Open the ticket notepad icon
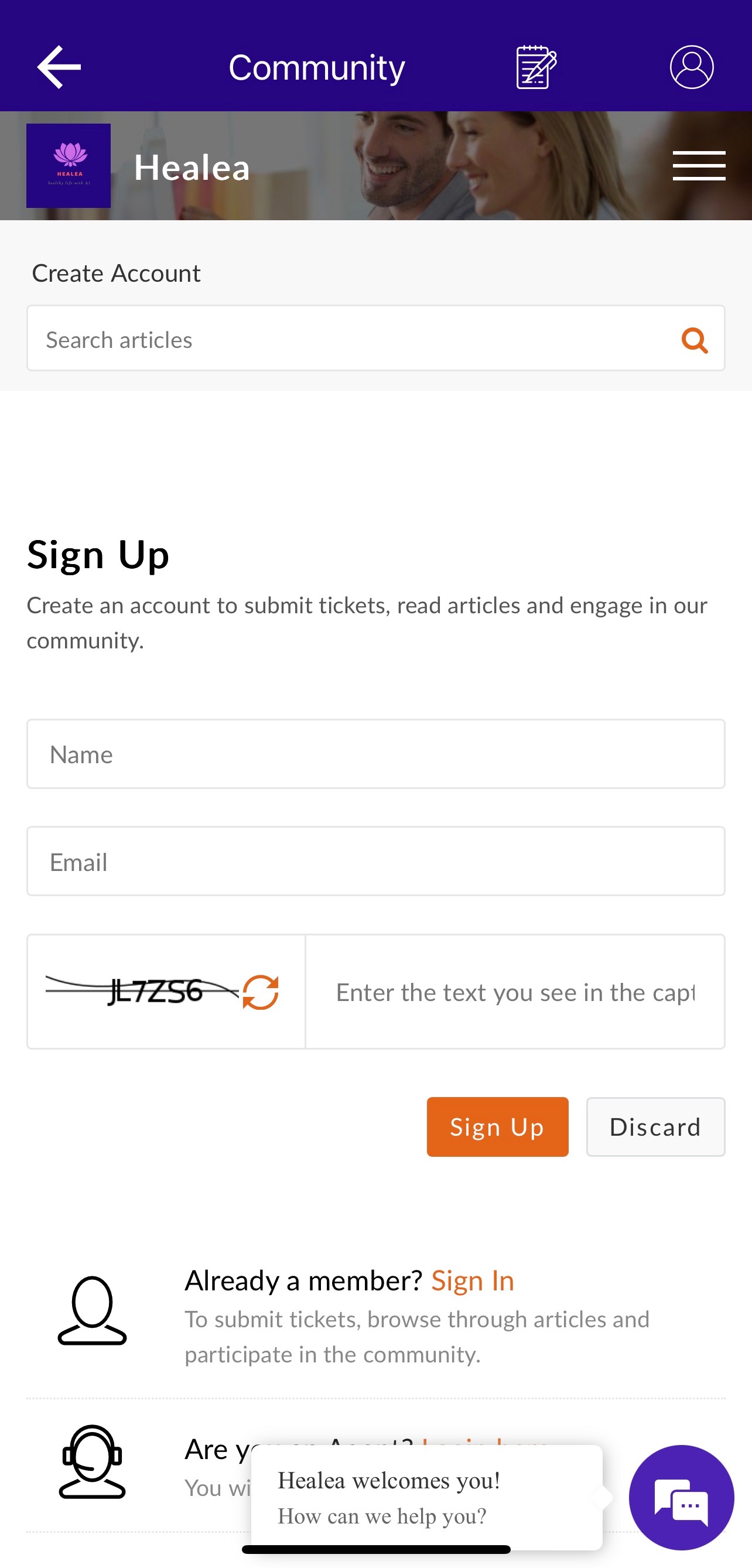Viewport: 752px width, 1568px height. (x=535, y=67)
